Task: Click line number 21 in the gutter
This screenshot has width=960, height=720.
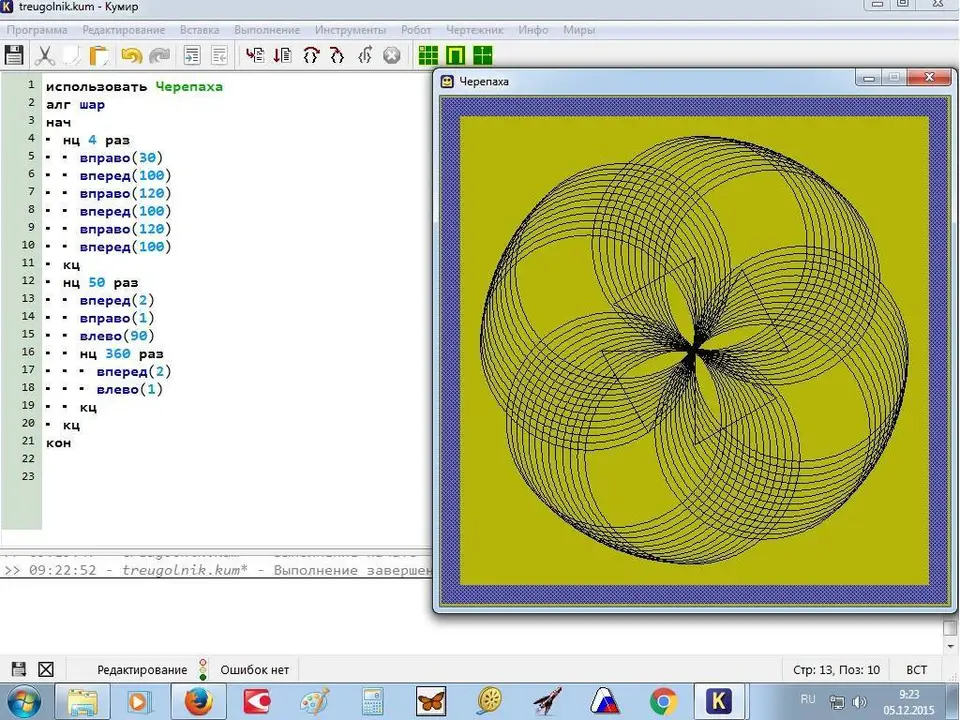Action: pyautogui.click(x=28, y=441)
